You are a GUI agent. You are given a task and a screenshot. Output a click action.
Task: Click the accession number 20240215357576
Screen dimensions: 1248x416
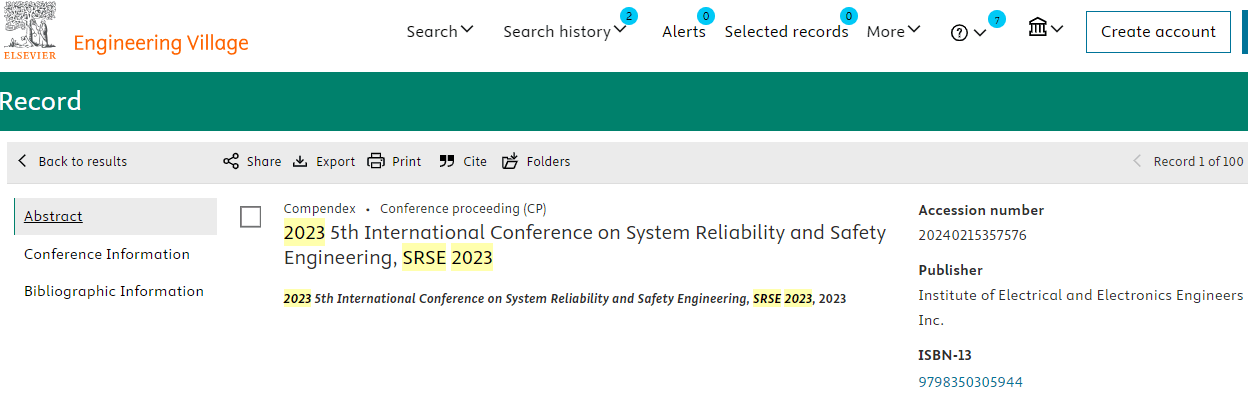click(972, 236)
